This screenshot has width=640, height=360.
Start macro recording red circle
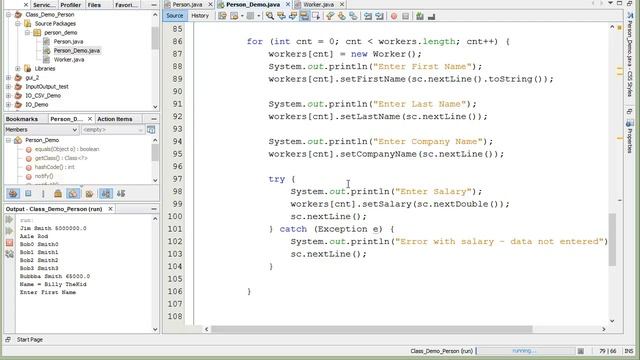click(x=394, y=16)
